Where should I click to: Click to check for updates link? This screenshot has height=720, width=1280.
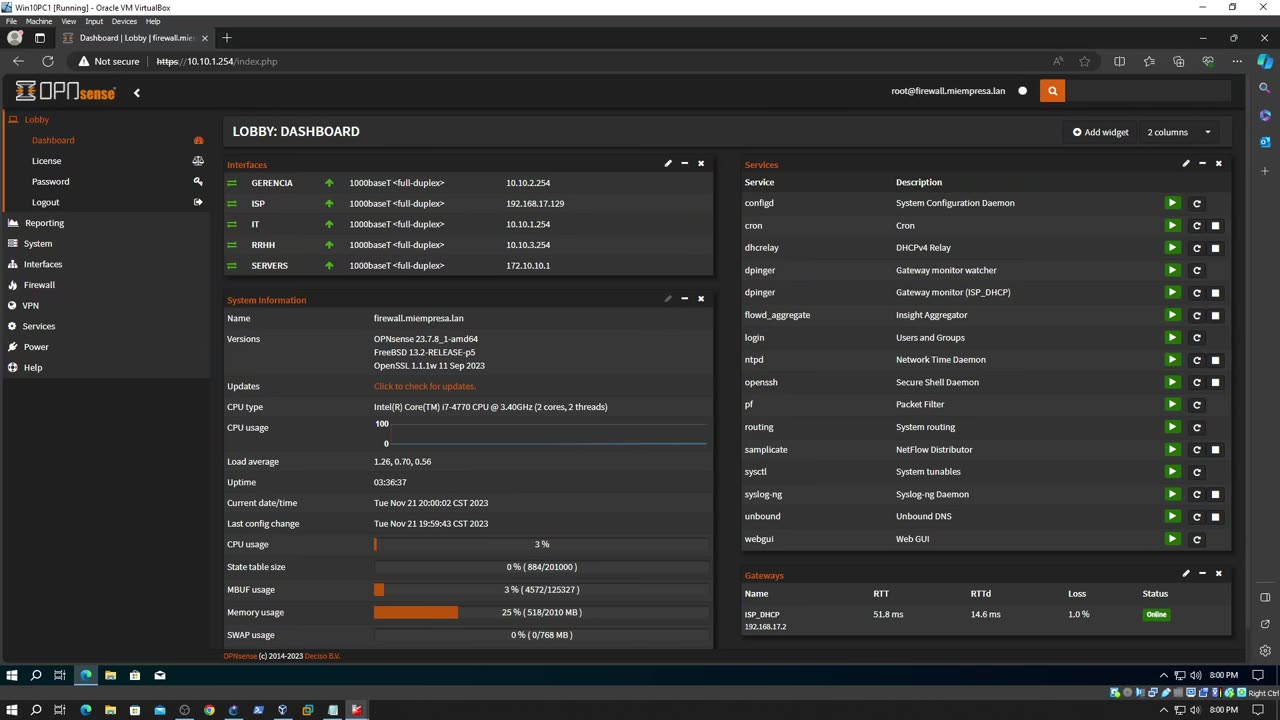[x=425, y=386]
